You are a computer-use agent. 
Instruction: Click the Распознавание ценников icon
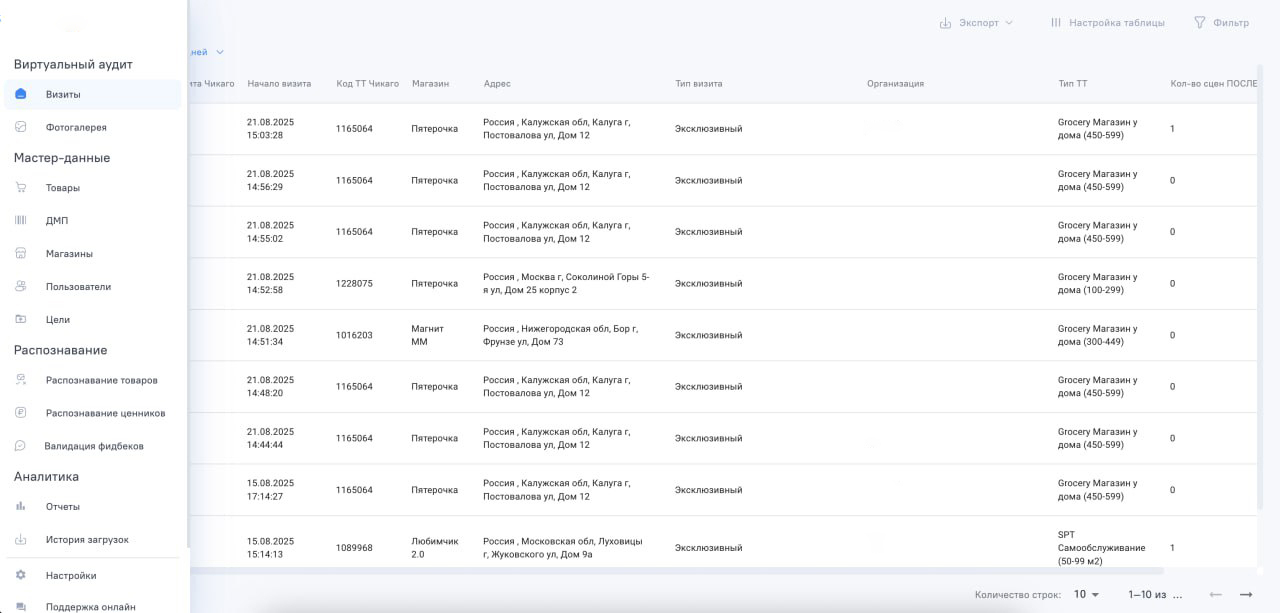(x=21, y=413)
